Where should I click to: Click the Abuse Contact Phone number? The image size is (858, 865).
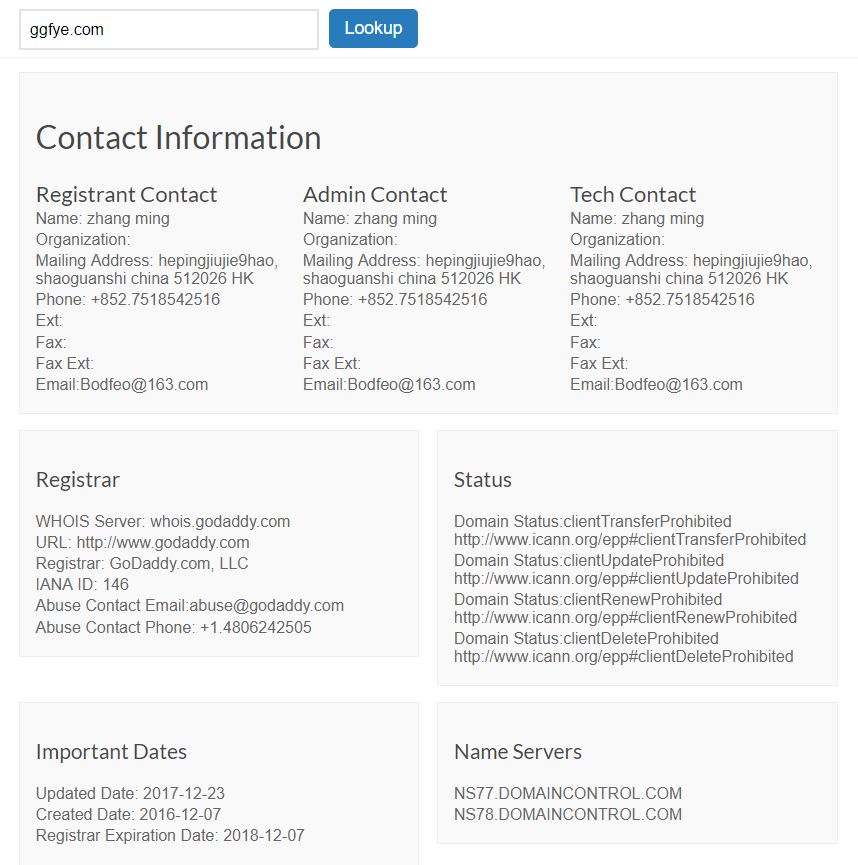click(255, 627)
